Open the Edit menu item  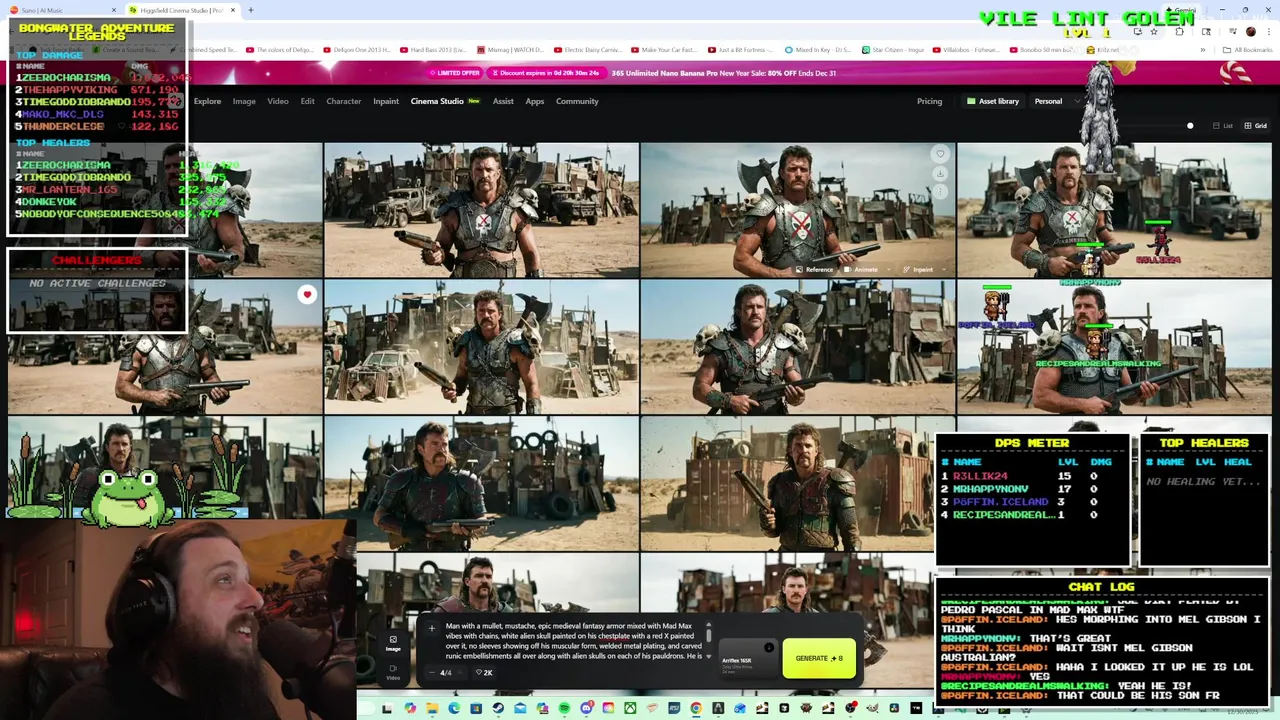tap(308, 101)
